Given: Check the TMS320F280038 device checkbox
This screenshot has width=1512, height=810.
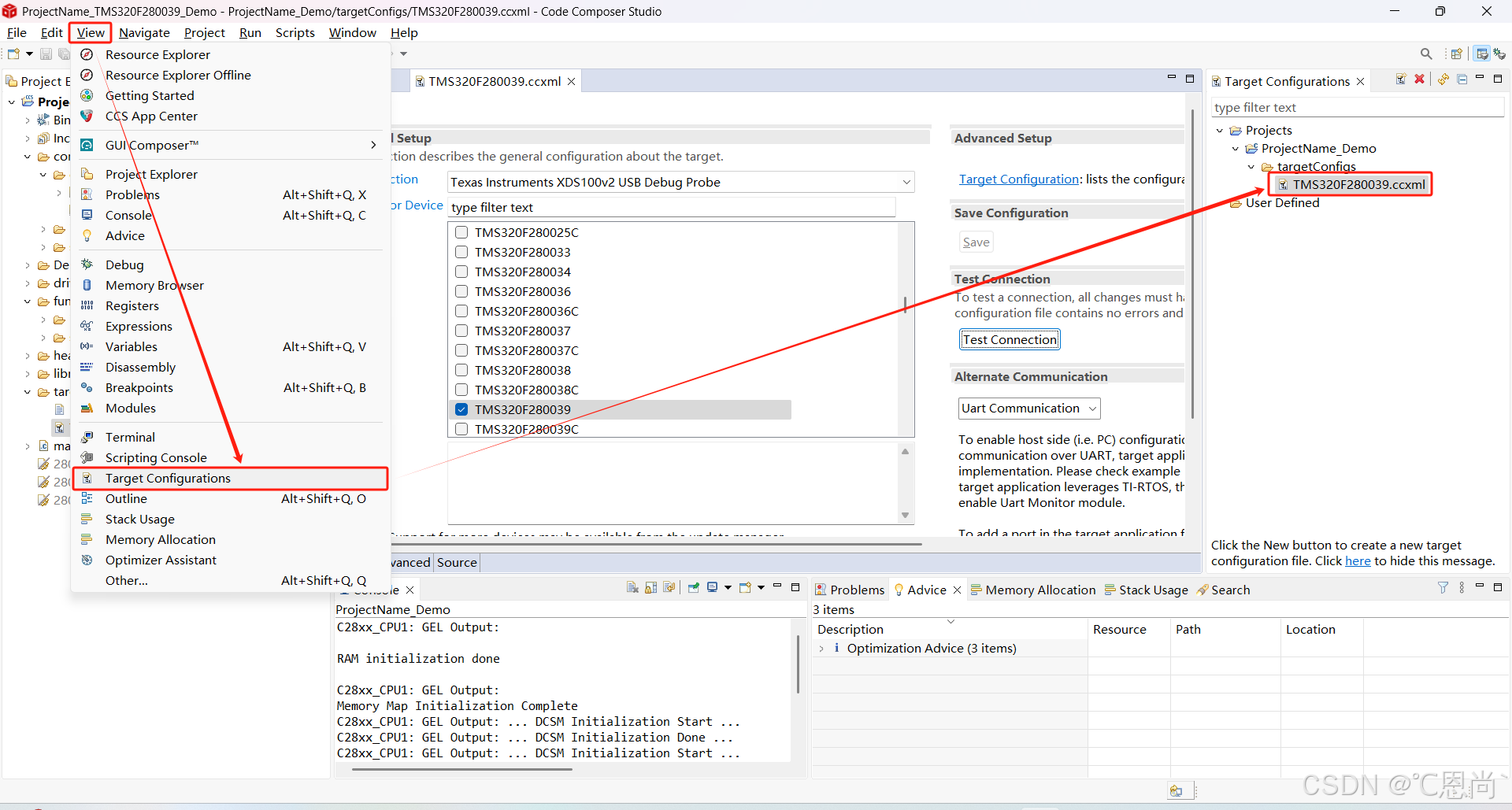Looking at the screenshot, I should (461, 370).
